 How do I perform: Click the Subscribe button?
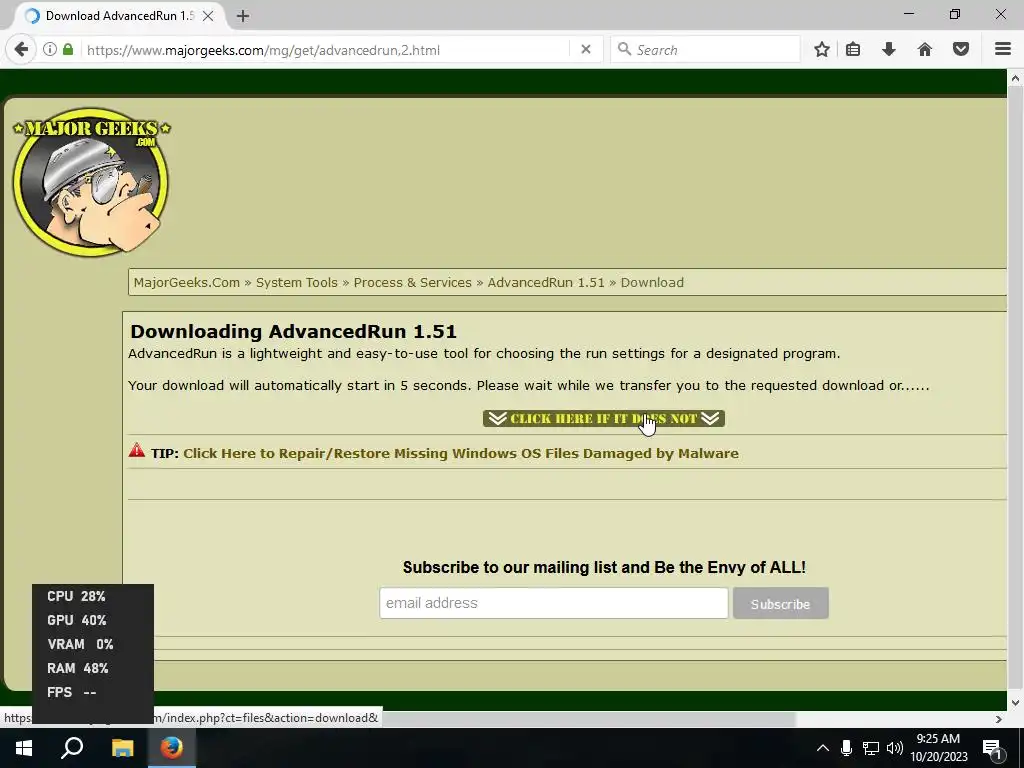[780, 603]
